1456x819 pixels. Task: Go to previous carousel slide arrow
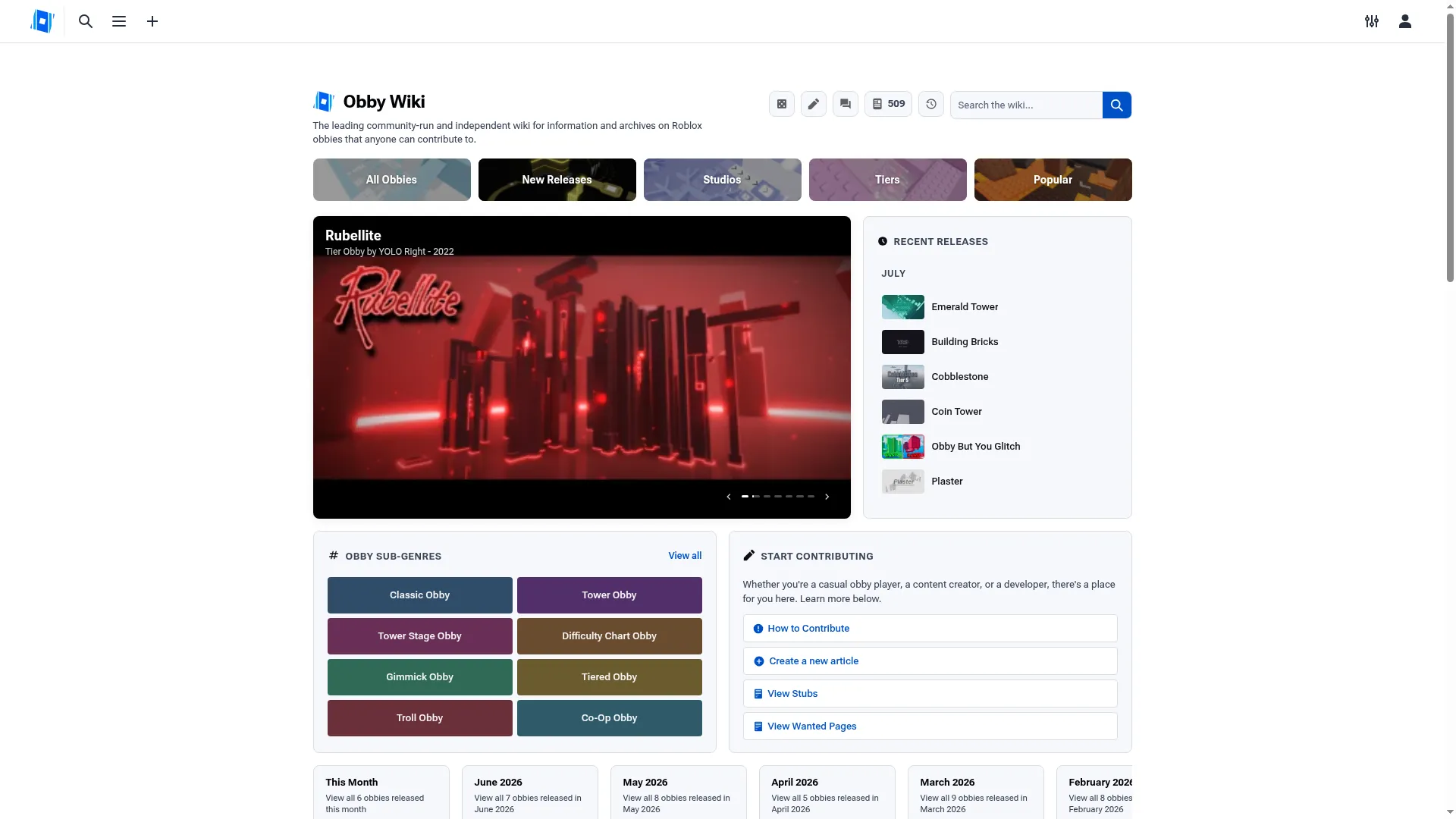729,497
